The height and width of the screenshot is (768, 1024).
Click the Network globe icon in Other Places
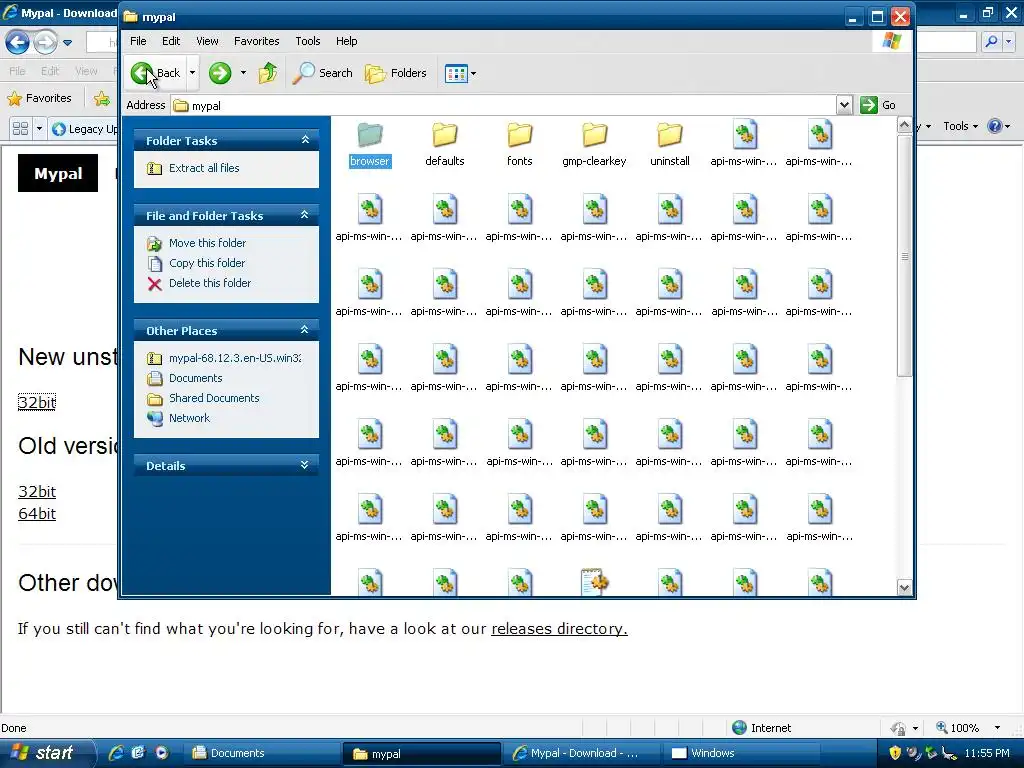155,419
